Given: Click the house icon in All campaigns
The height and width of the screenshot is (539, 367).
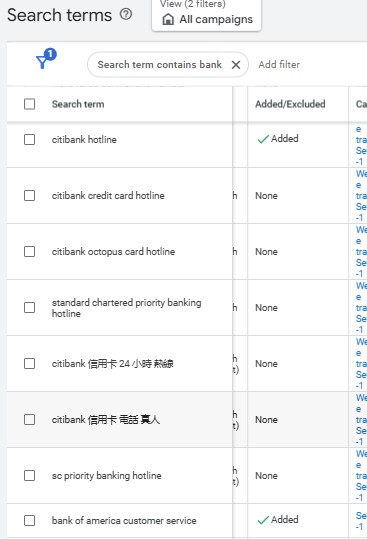Looking at the screenshot, I should pos(168,19).
